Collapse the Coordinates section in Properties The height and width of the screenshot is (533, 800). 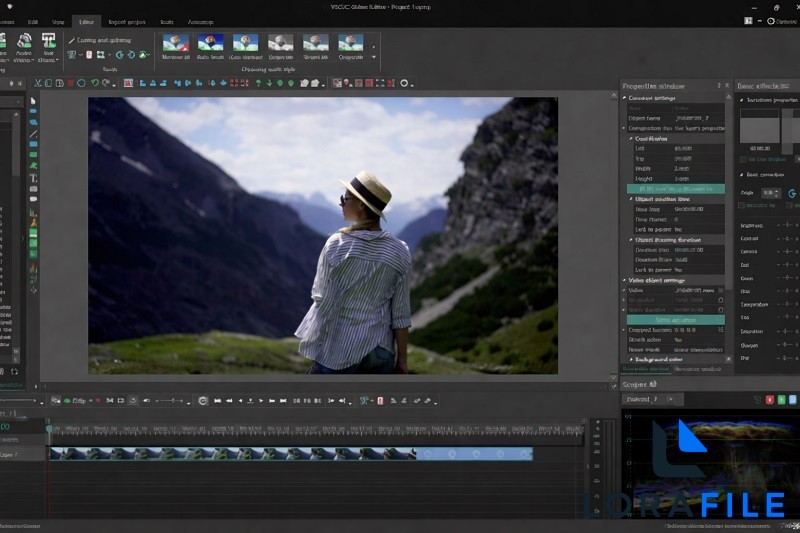631,138
